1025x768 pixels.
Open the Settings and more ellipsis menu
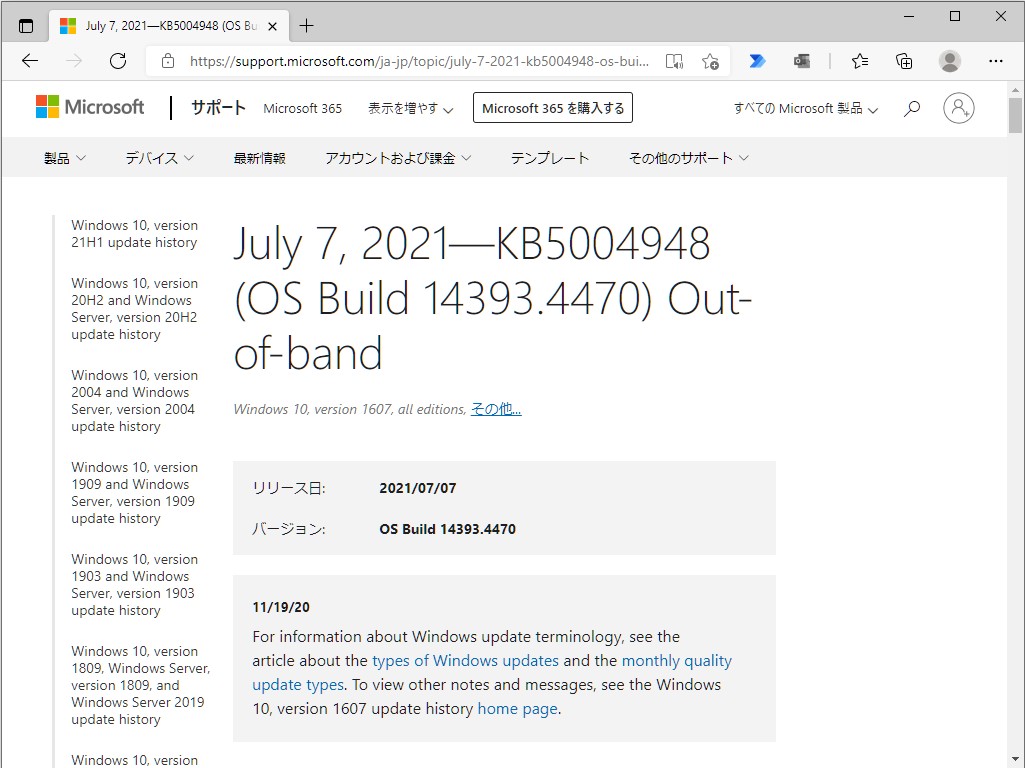pos(996,61)
